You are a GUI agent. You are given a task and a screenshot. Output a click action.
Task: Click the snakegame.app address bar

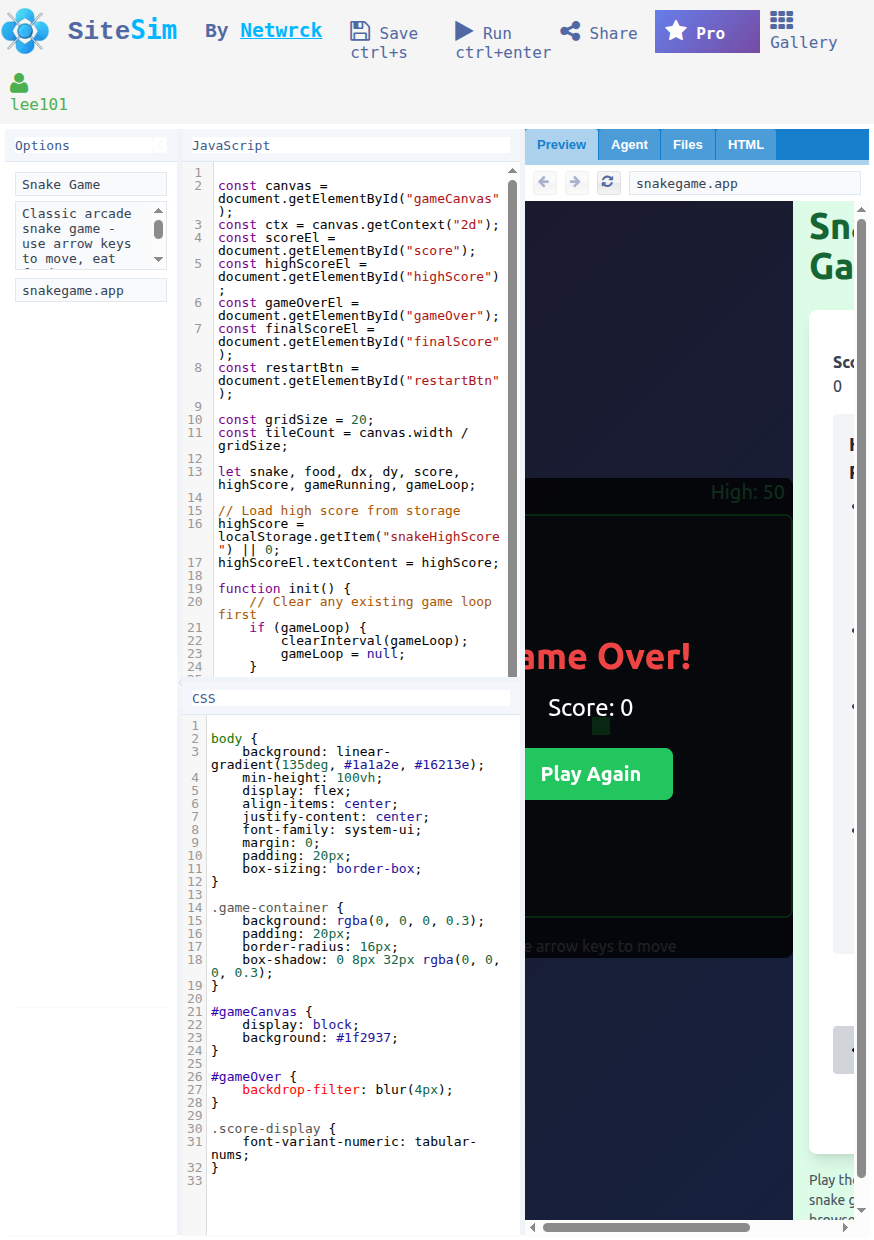point(745,183)
